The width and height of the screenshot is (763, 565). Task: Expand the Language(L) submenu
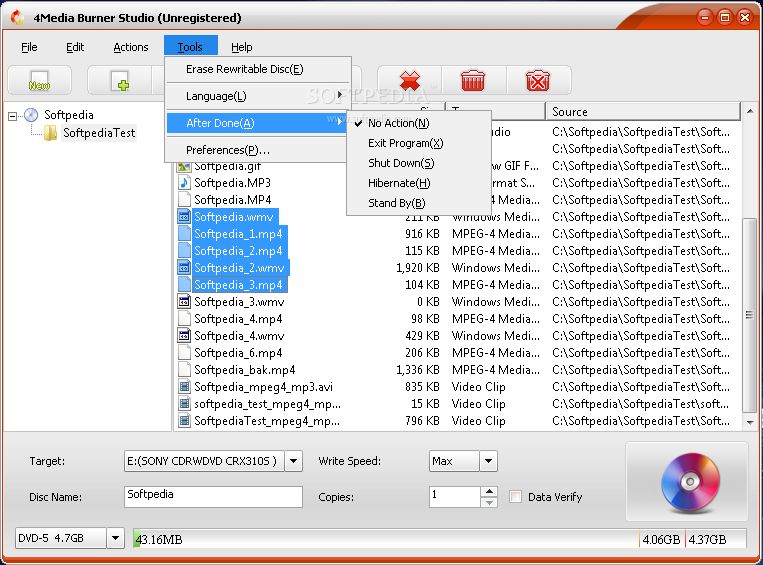(258, 96)
